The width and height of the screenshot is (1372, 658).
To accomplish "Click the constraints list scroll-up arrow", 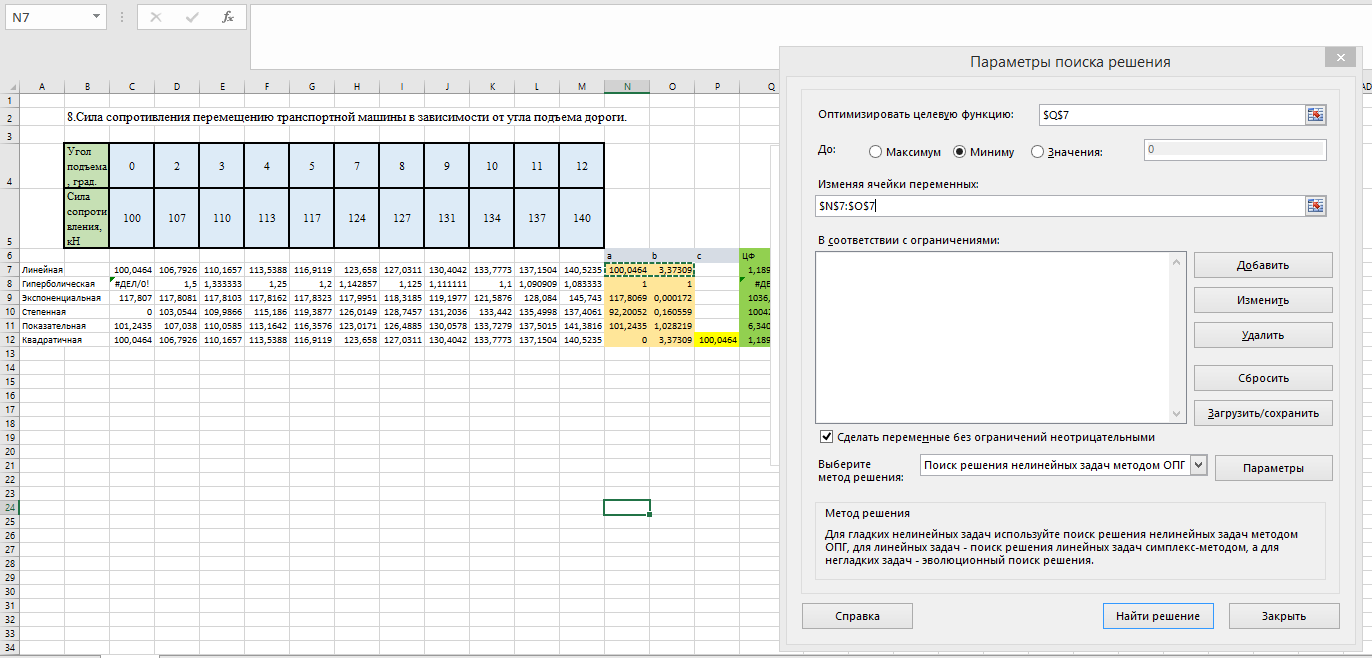I will point(1176,262).
